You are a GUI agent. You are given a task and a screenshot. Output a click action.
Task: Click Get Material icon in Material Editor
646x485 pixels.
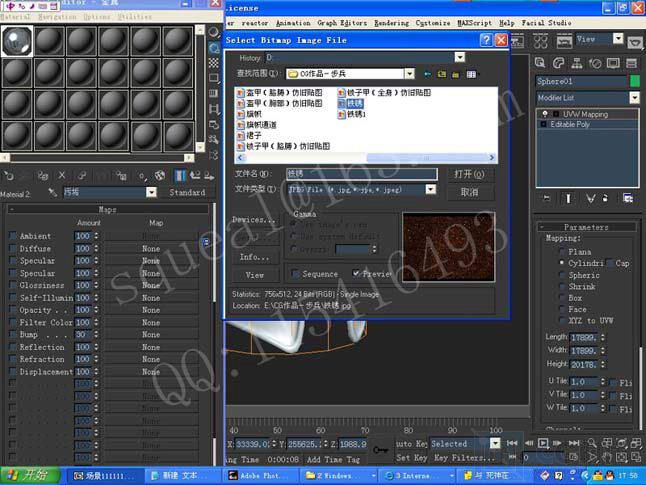[8, 176]
